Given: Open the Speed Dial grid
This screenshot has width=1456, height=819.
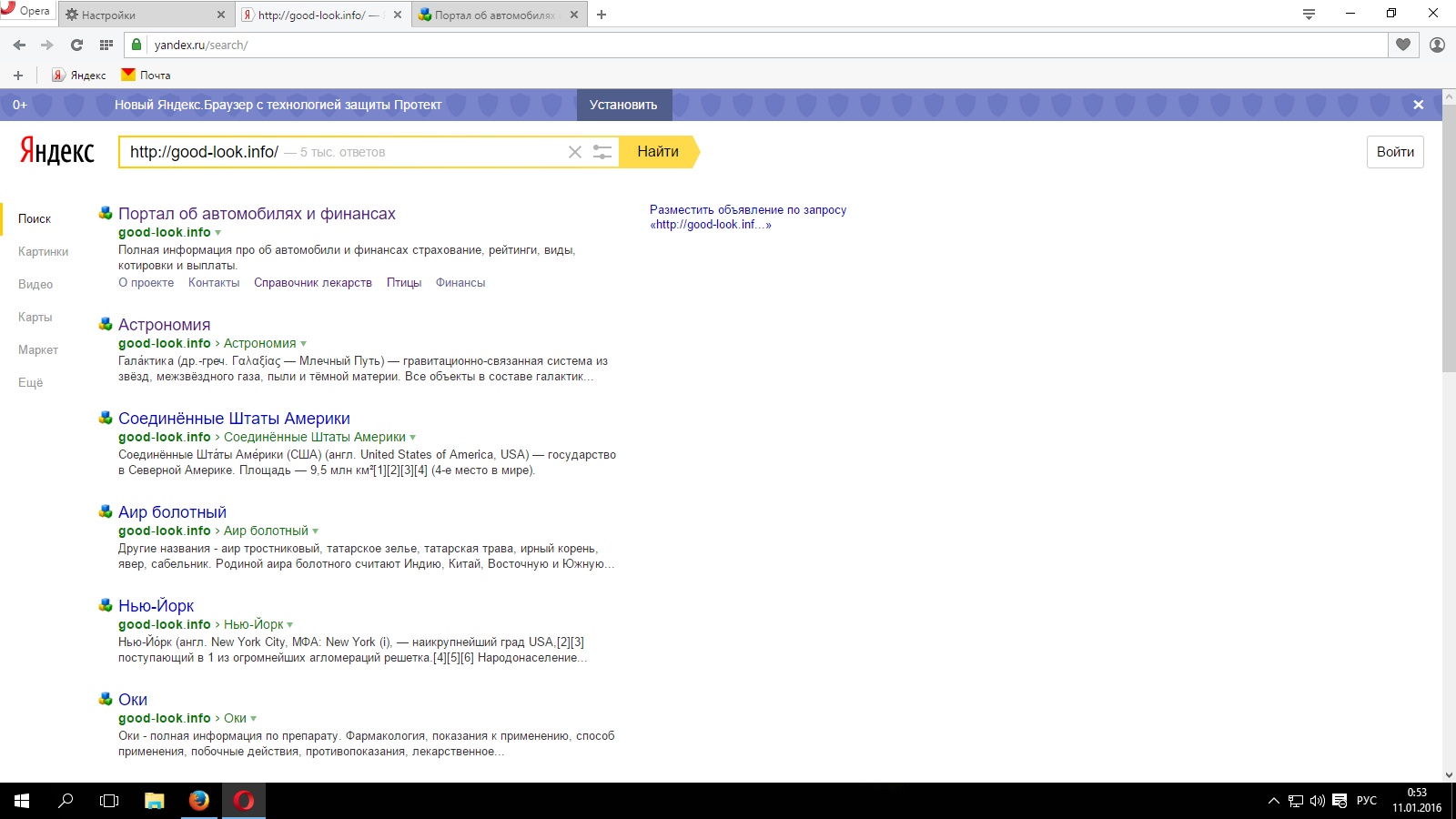Looking at the screenshot, I should 106,45.
